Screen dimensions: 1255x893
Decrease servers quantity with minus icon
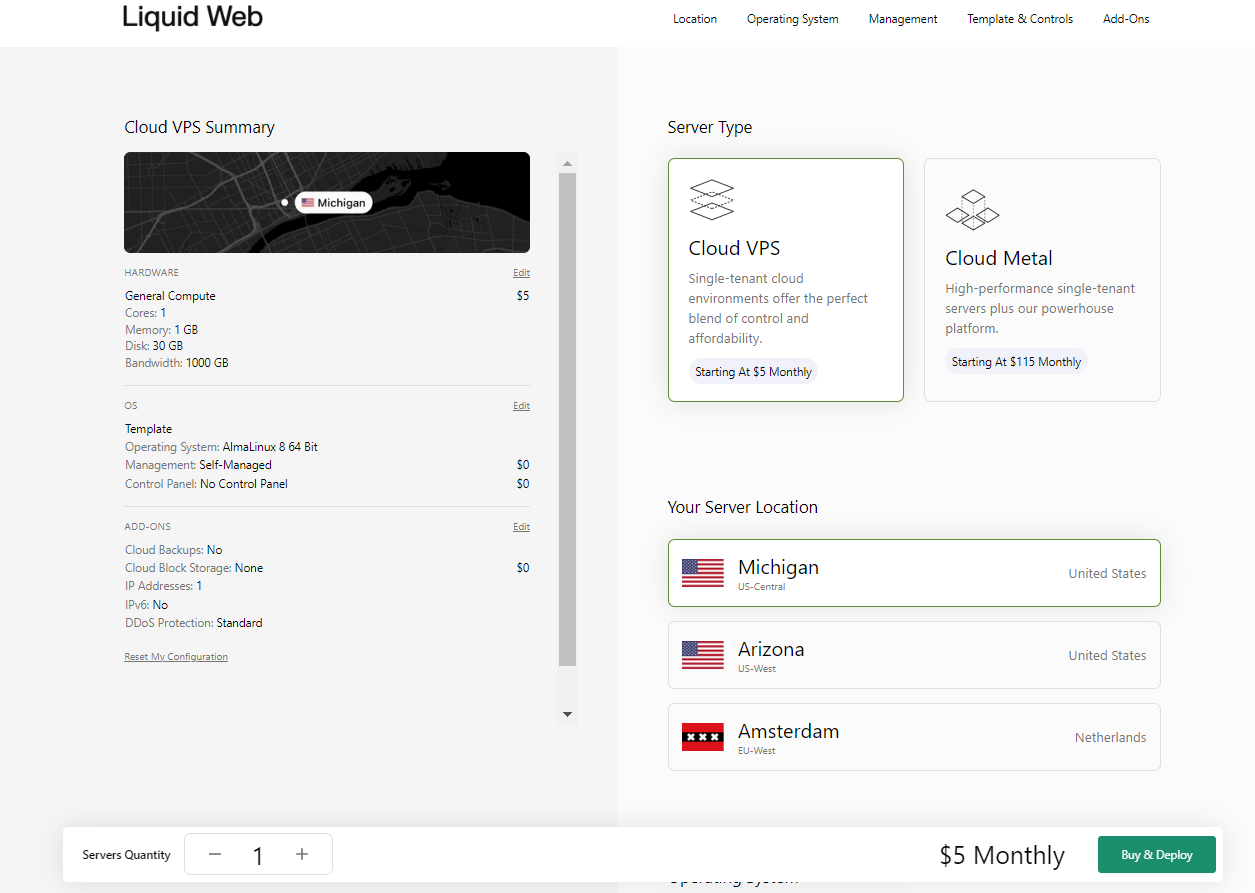[215, 854]
